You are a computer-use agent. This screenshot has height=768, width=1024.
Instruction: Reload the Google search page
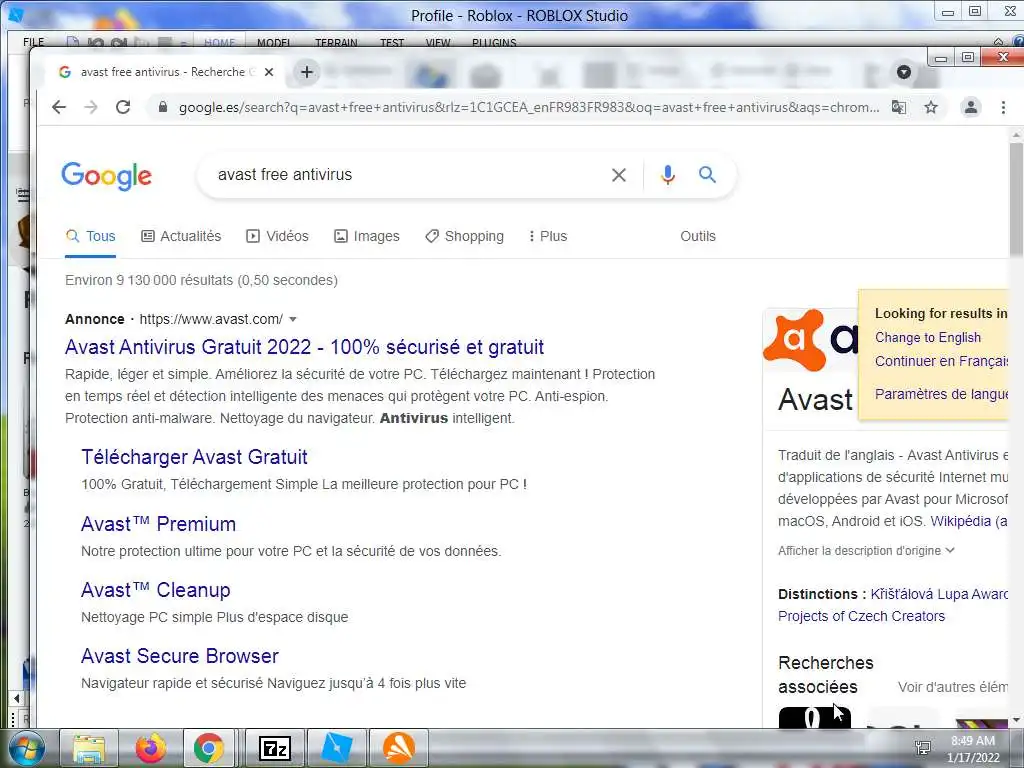pos(123,107)
